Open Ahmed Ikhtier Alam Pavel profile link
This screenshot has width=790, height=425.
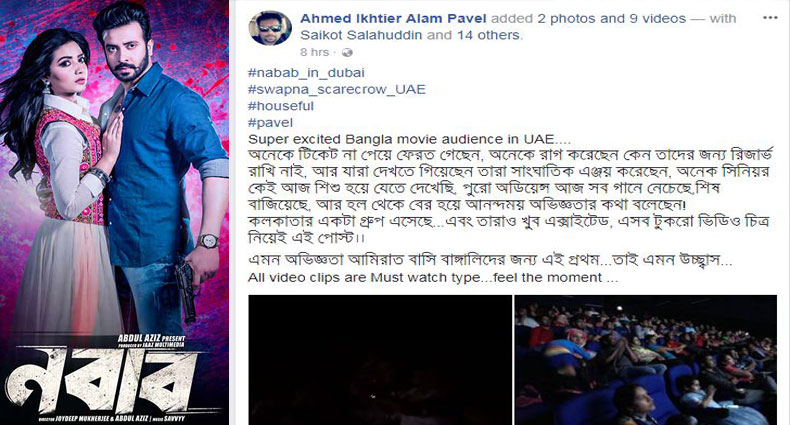(393, 19)
